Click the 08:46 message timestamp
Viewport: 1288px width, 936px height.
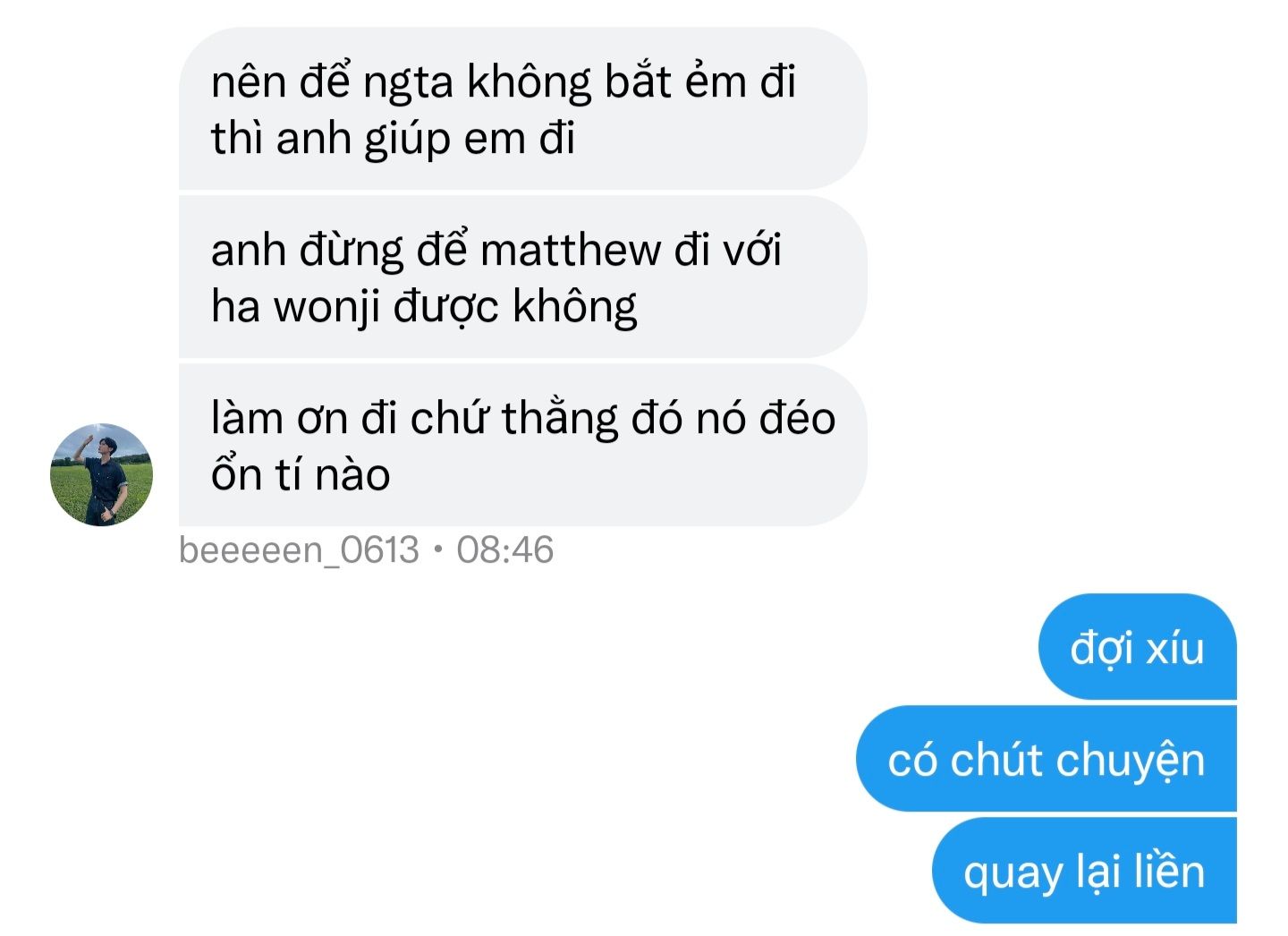pyautogui.click(x=504, y=549)
